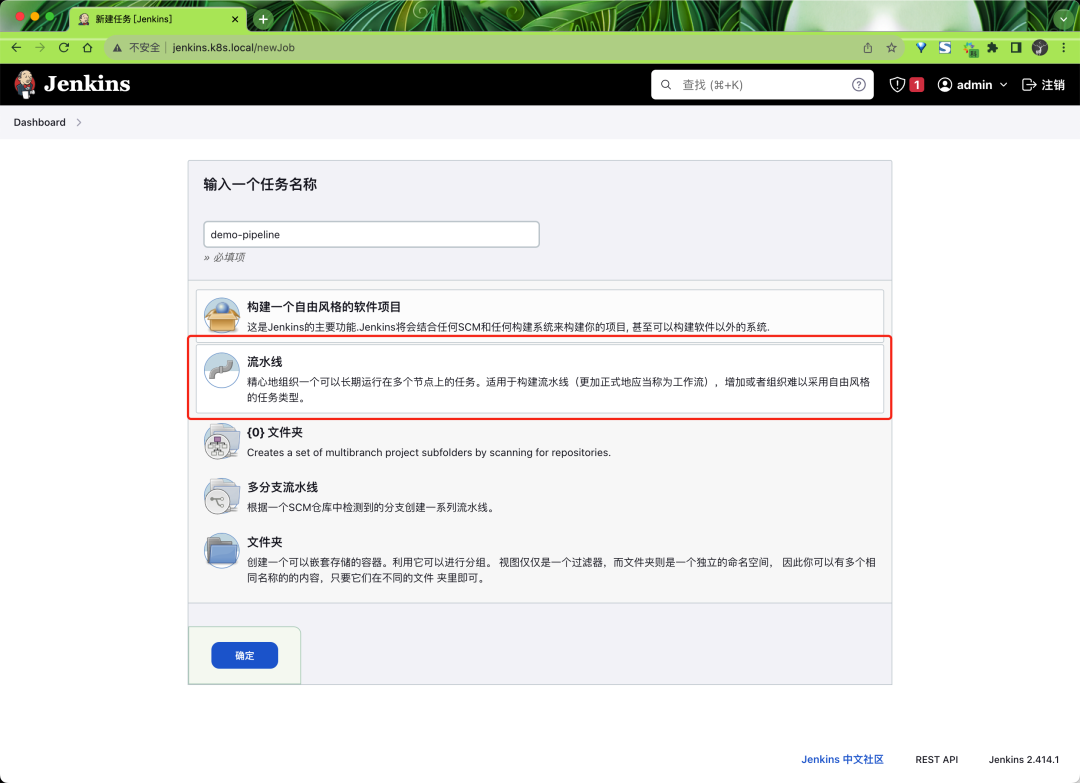The height and width of the screenshot is (783, 1080).
Task: Click the 多分支流水线 description starting with 根据一个SCM仓库
Action: pos(371,508)
